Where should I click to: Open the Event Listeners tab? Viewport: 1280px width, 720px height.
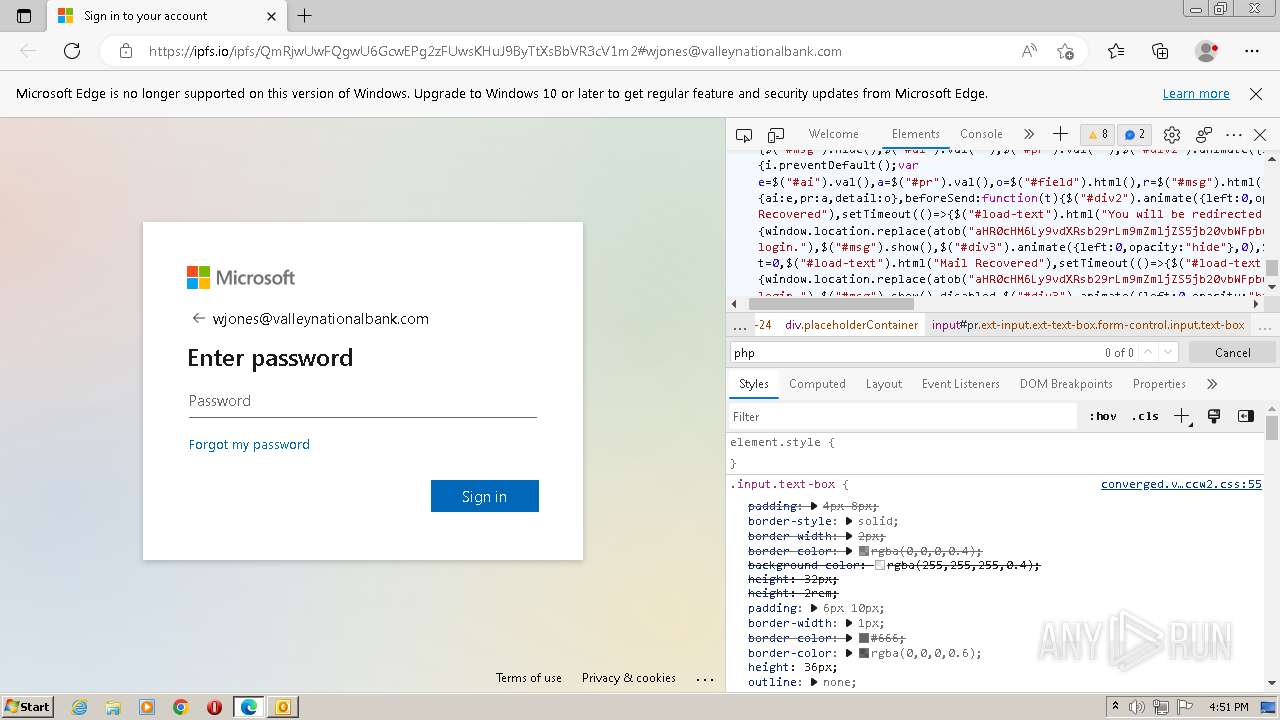[961, 384]
